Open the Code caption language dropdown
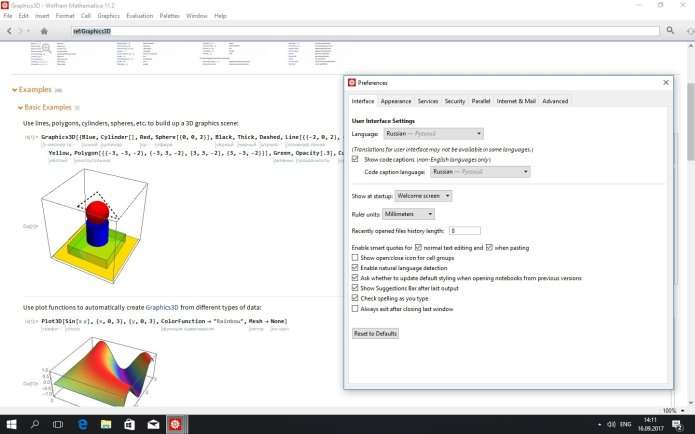Screen dimensions: 695x434 pos(480,172)
